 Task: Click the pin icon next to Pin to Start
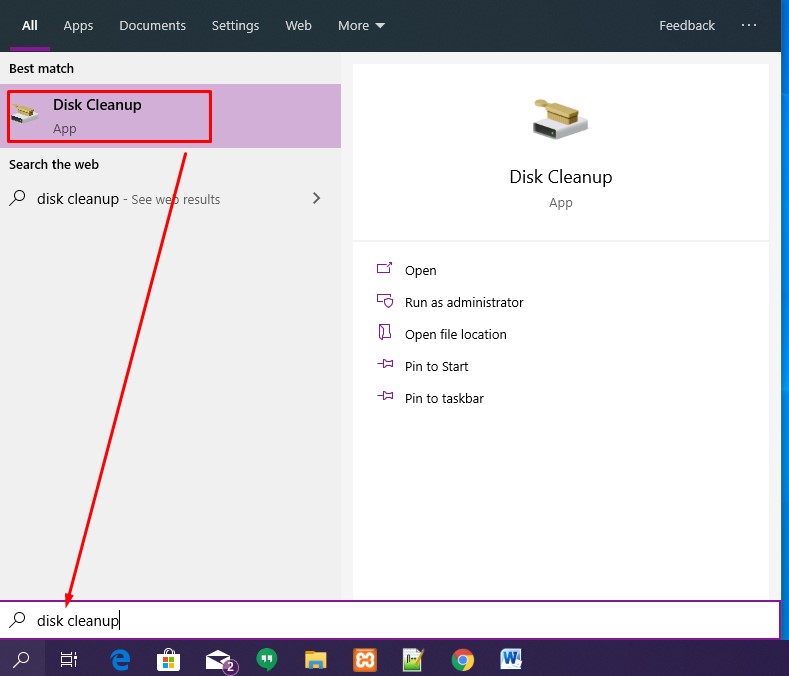click(385, 363)
